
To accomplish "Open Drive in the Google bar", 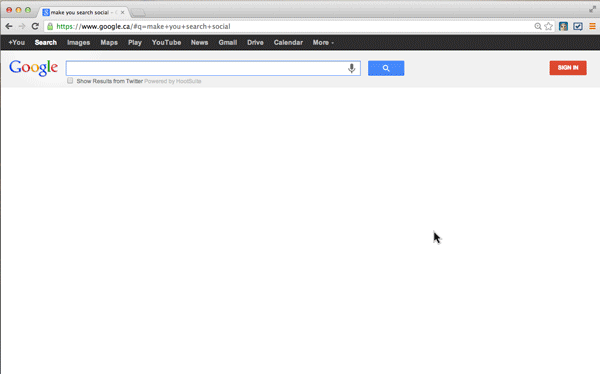I will click(x=255, y=42).
